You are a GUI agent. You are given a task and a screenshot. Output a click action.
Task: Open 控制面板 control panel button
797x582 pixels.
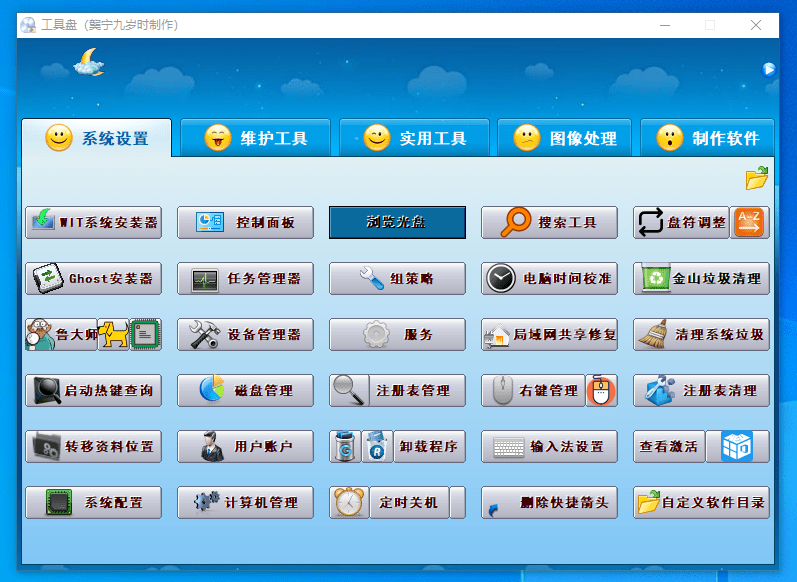[245, 222]
